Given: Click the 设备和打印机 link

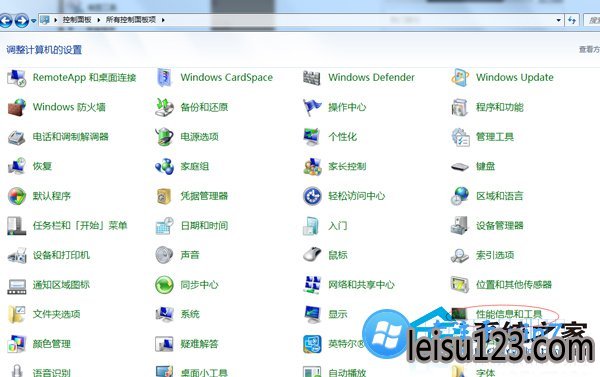Looking at the screenshot, I should (x=61, y=255).
